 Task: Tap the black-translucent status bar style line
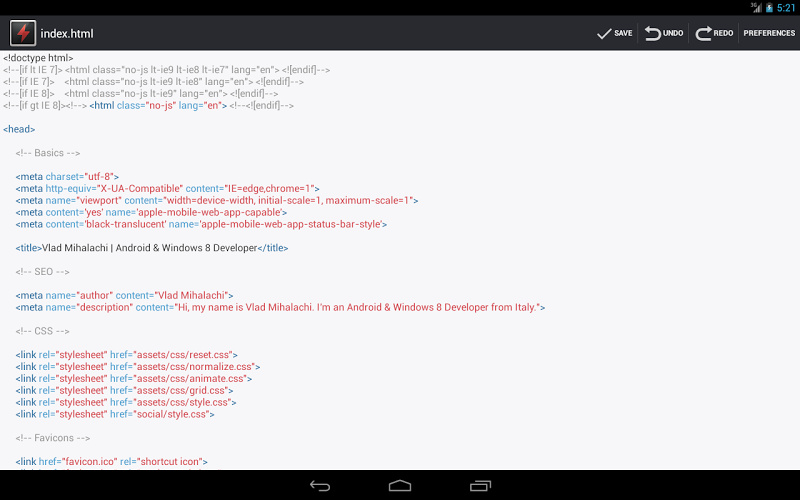(x=201, y=224)
